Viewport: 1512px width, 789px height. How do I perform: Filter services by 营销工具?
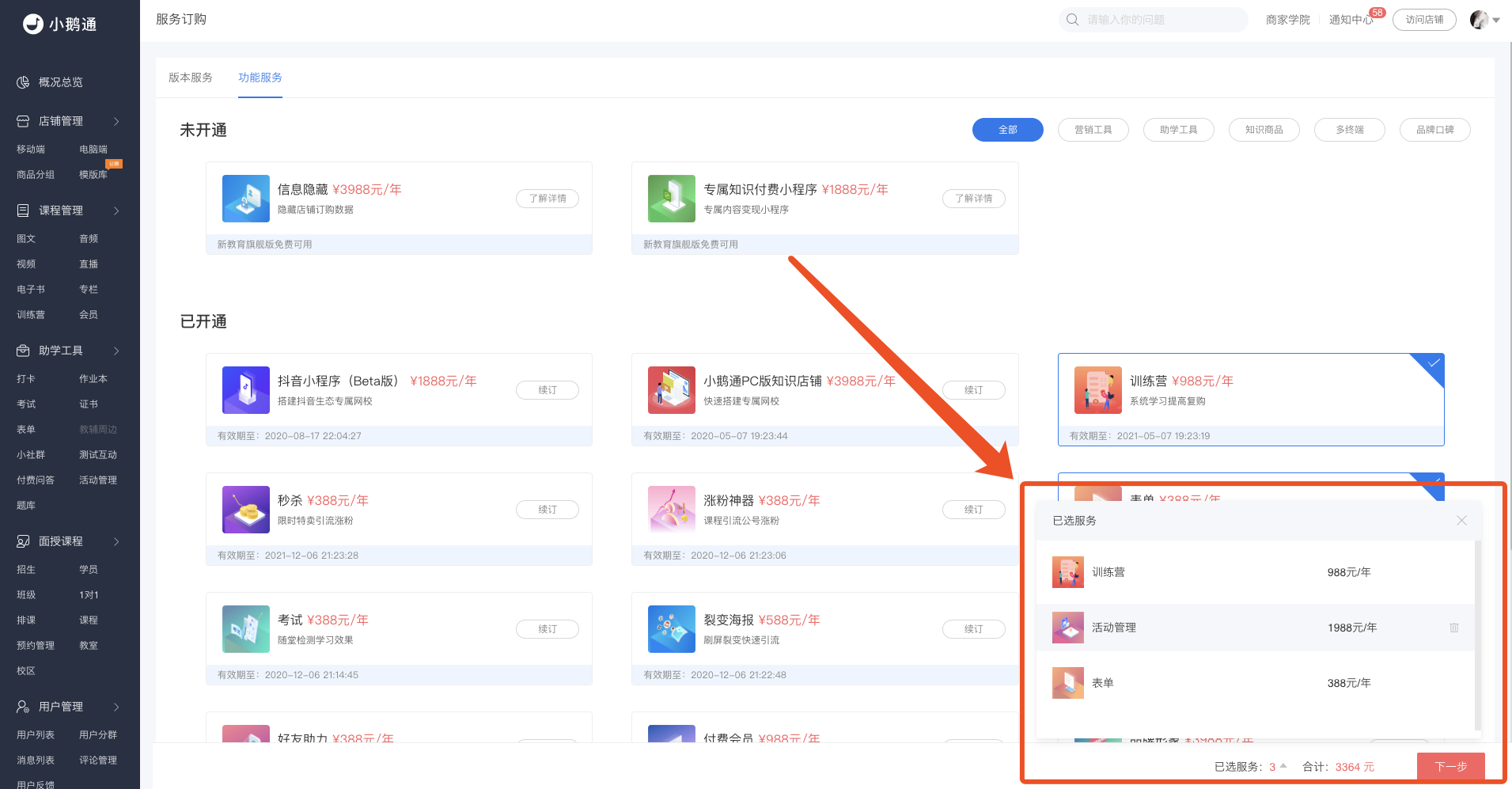pyautogui.click(x=1093, y=130)
